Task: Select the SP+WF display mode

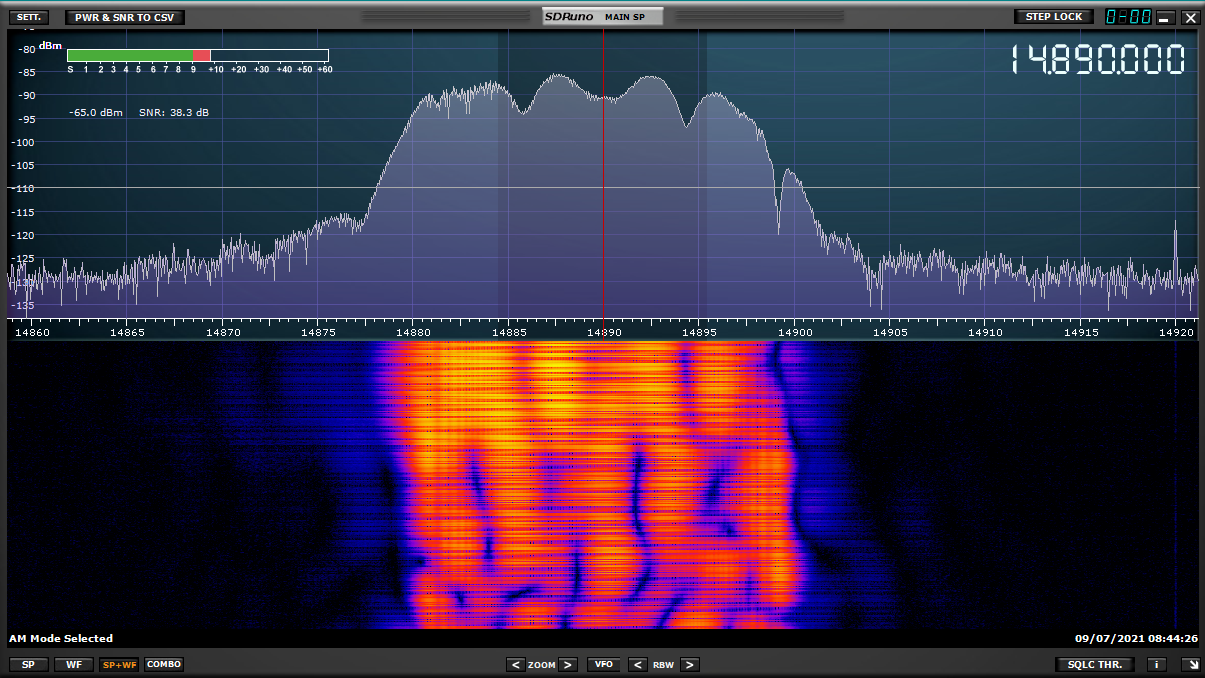Action: tap(119, 664)
